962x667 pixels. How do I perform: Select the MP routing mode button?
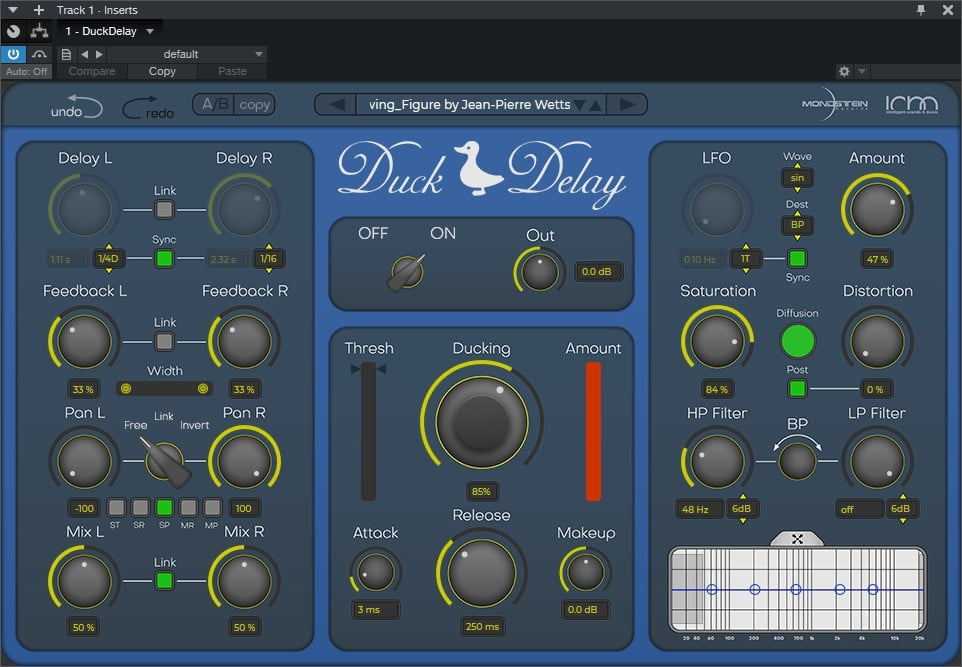click(x=212, y=507)
